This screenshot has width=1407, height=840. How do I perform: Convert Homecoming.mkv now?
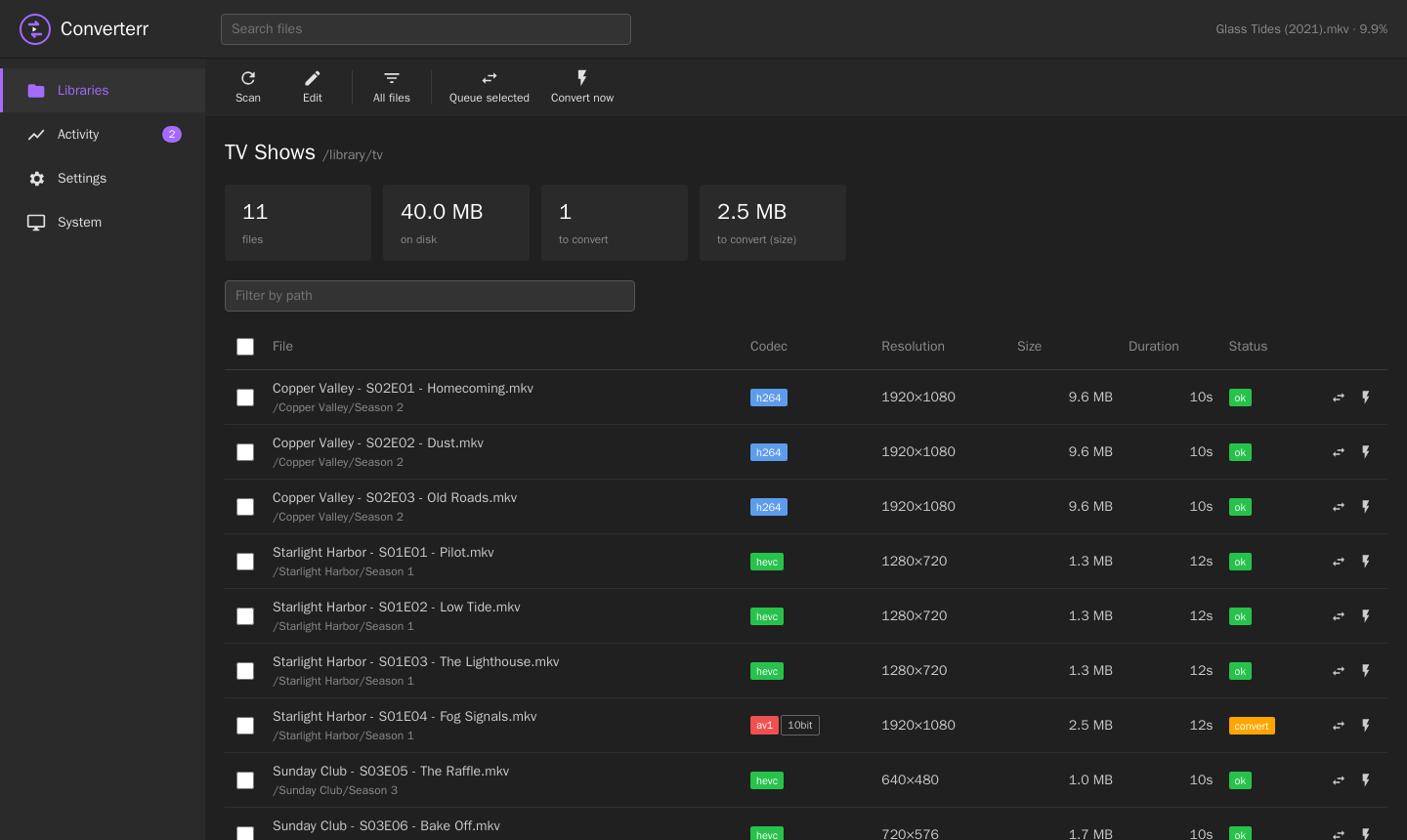1366,398
